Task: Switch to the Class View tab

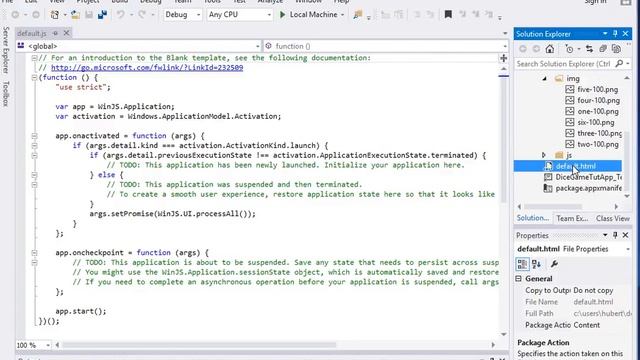Action: (613, 218)
